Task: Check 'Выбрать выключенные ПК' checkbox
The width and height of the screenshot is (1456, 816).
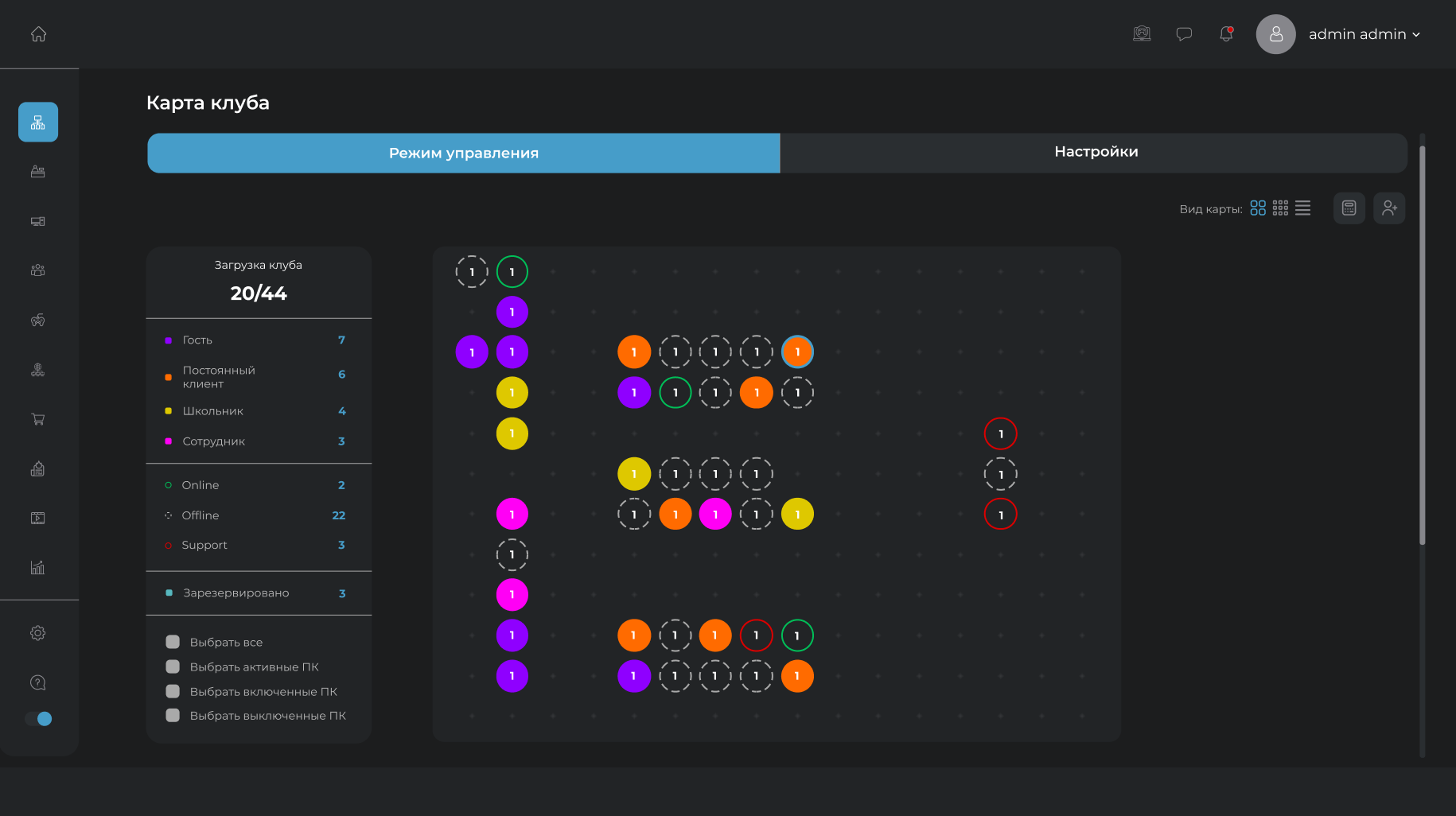Action: [173, 715]
